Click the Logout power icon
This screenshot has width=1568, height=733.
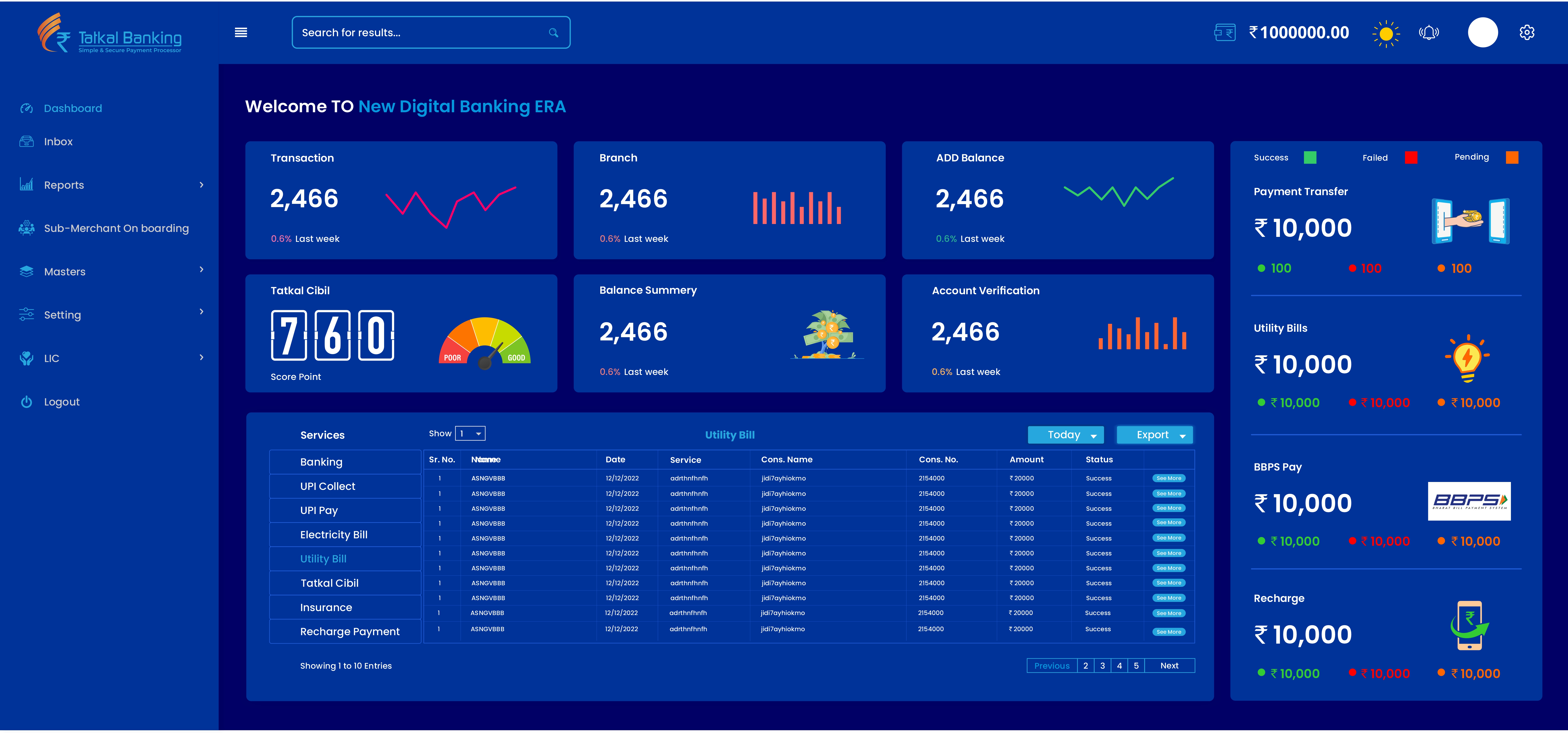(x=26, y=402)
